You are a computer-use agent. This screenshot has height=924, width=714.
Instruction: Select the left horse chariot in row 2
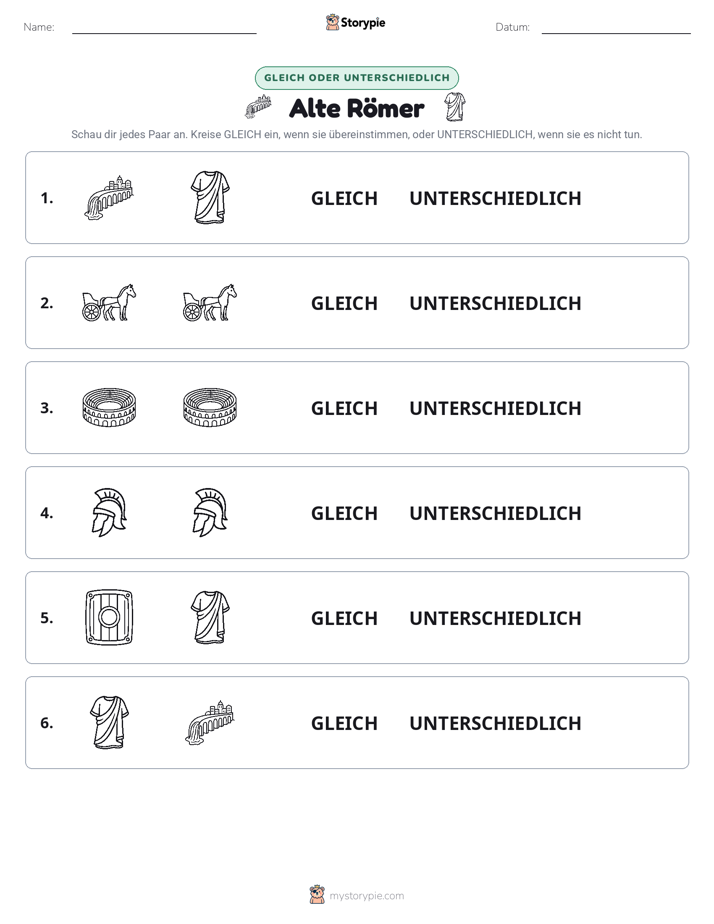[x=109, y=302]
